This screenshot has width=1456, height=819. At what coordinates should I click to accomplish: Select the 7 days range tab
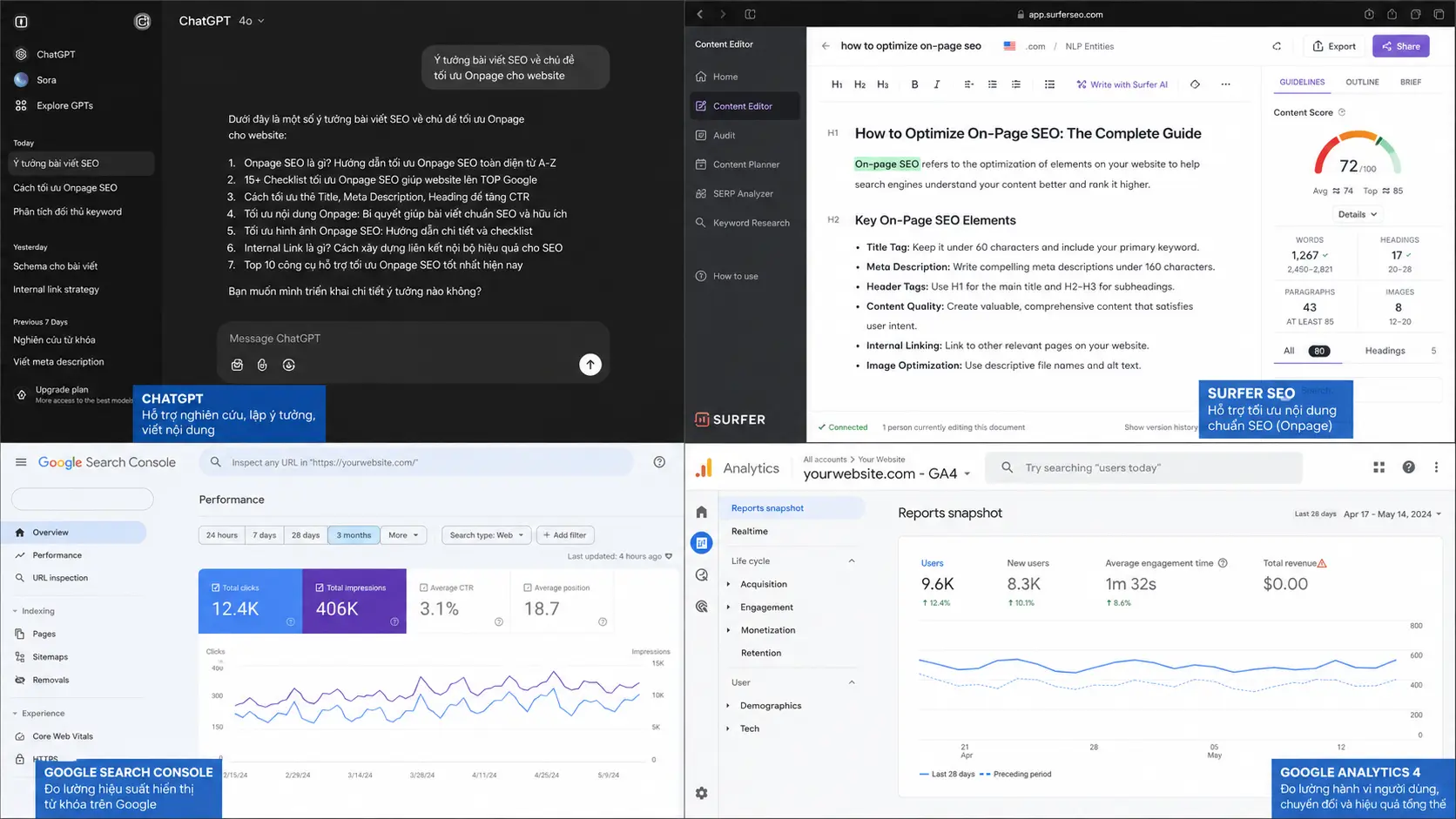[x=264, y=535]
